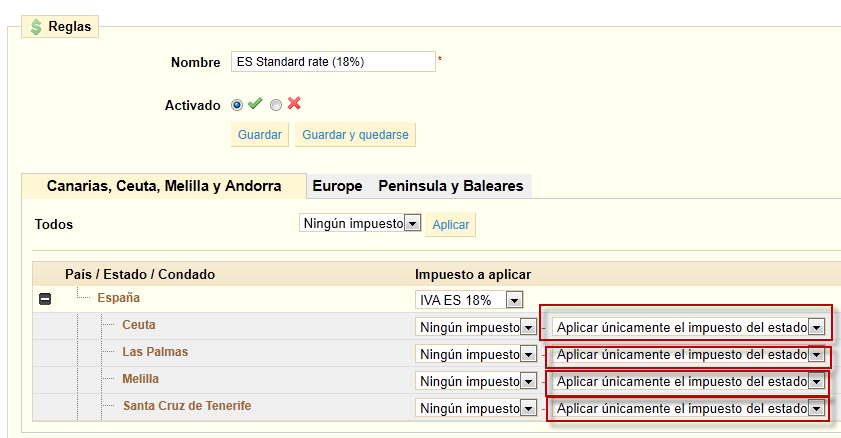
Task: Click the red cross disabled icon
Action: point(294,103)
